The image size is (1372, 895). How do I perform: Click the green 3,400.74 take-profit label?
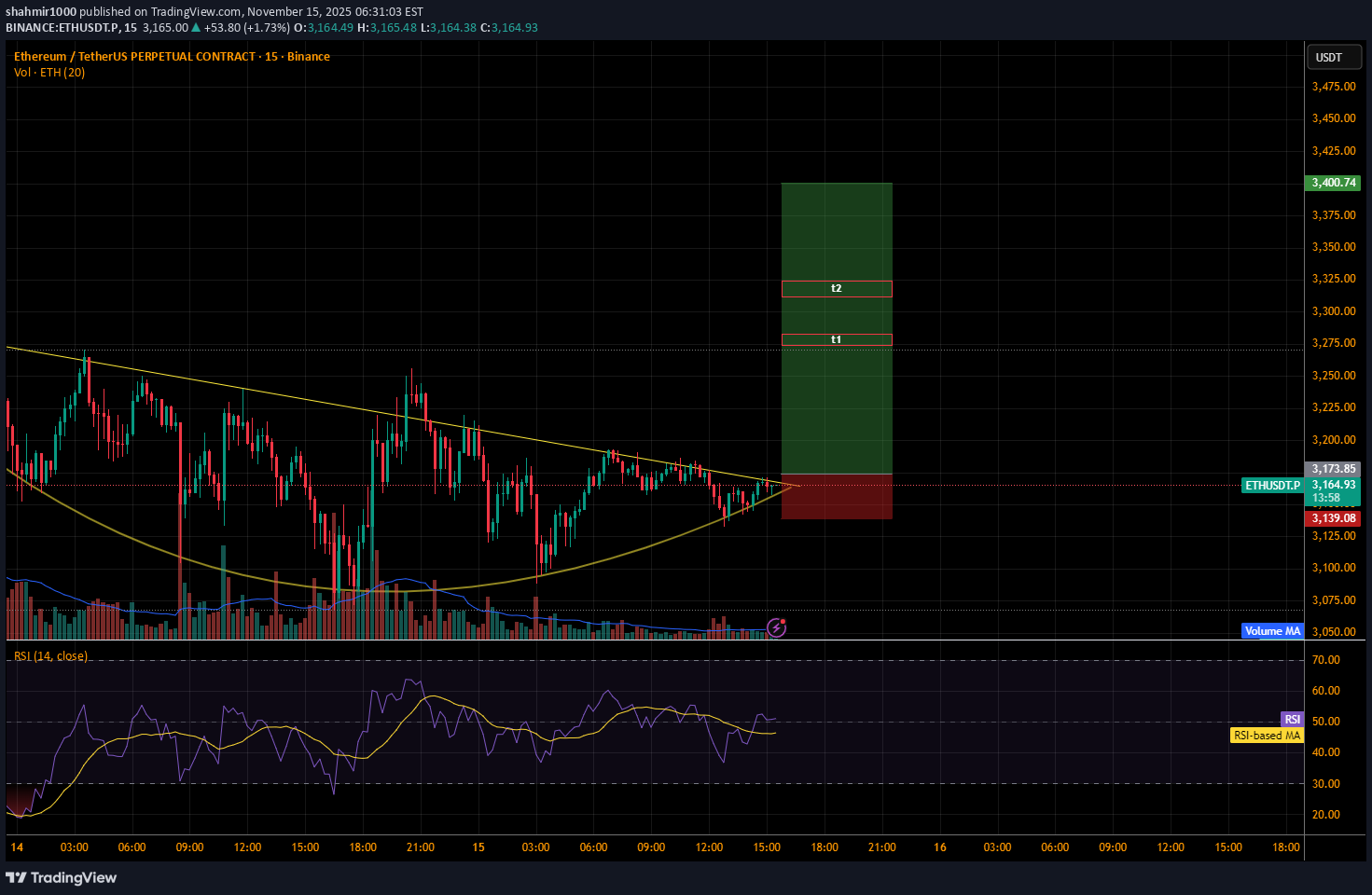point(1334,183)
